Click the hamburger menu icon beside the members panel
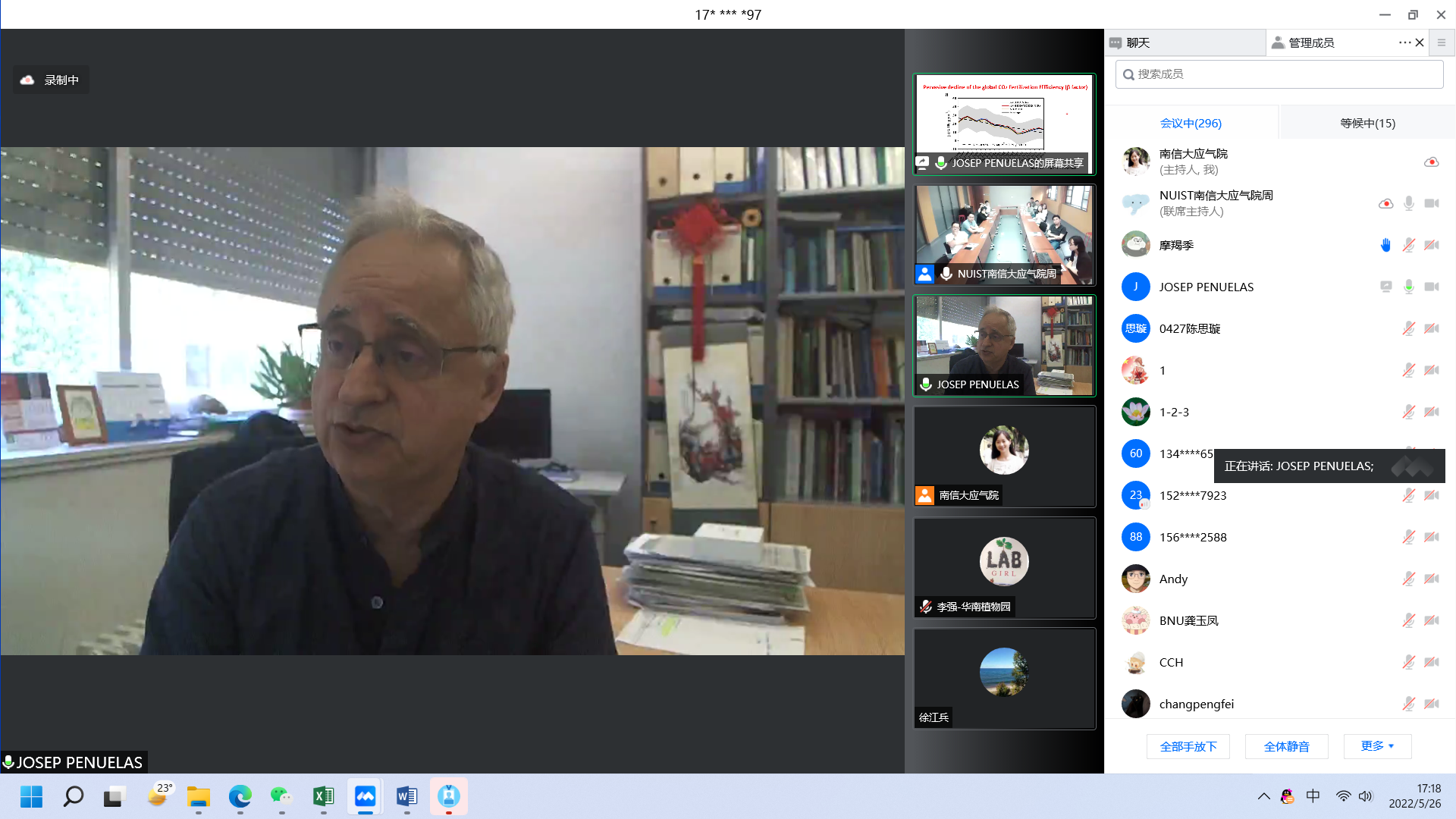 click(x=1442, y=42)
